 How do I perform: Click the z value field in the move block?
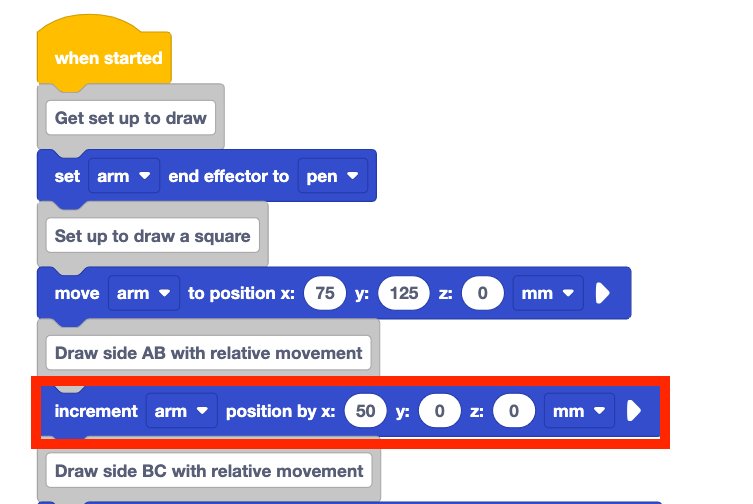coord(481,294)
